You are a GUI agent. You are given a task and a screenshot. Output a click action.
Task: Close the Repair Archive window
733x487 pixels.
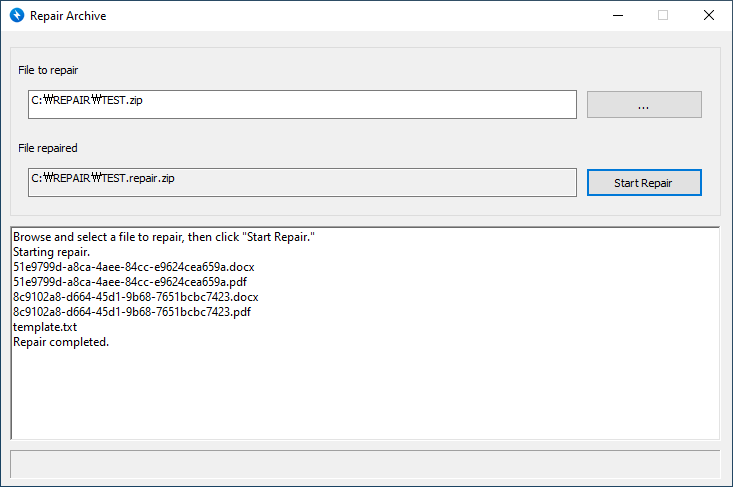point(709,16)
